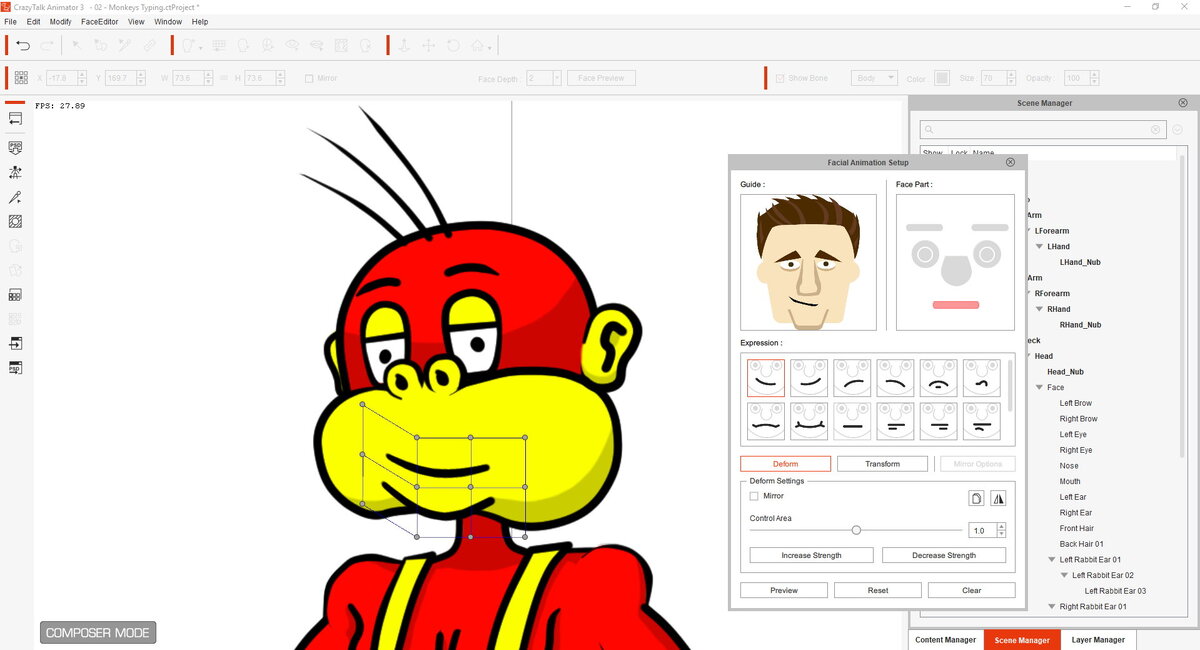Click the Increase Strength button
Screen dimensions: 1200x650
(x=810, y=554)
